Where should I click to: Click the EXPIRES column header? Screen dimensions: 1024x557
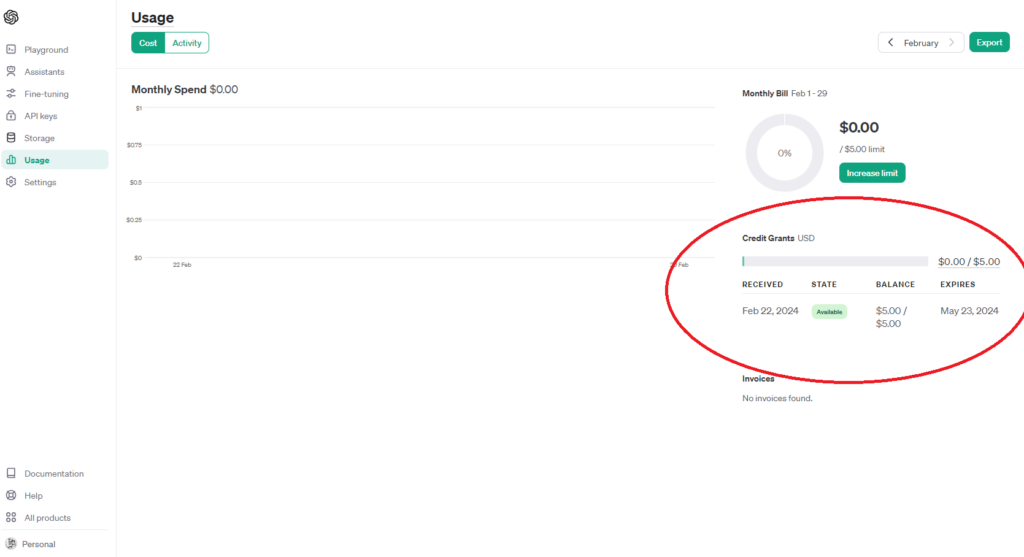pyautogui.click(x=957, y=285)
